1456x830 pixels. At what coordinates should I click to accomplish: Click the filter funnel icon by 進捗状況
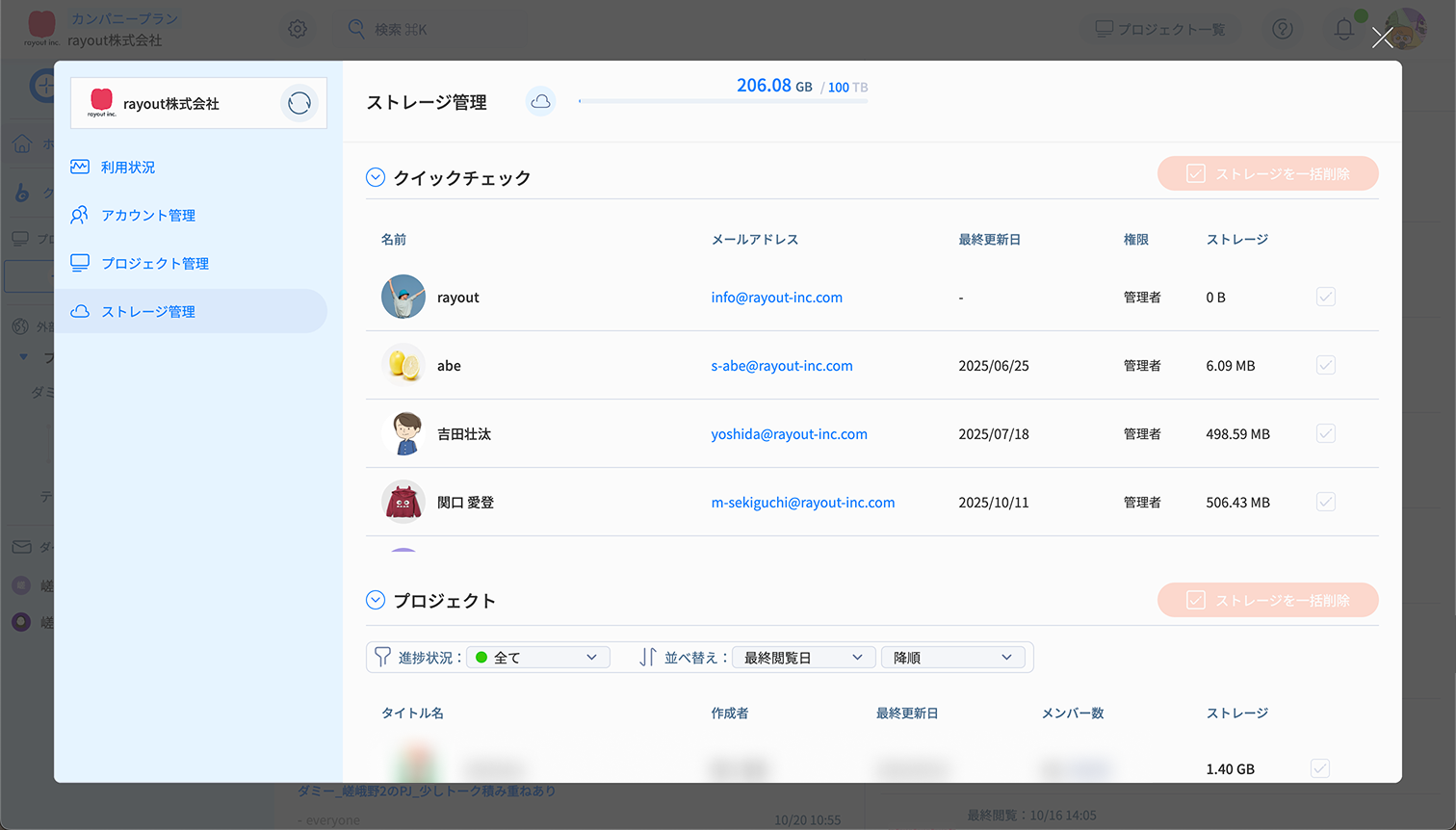coord(382,657)
